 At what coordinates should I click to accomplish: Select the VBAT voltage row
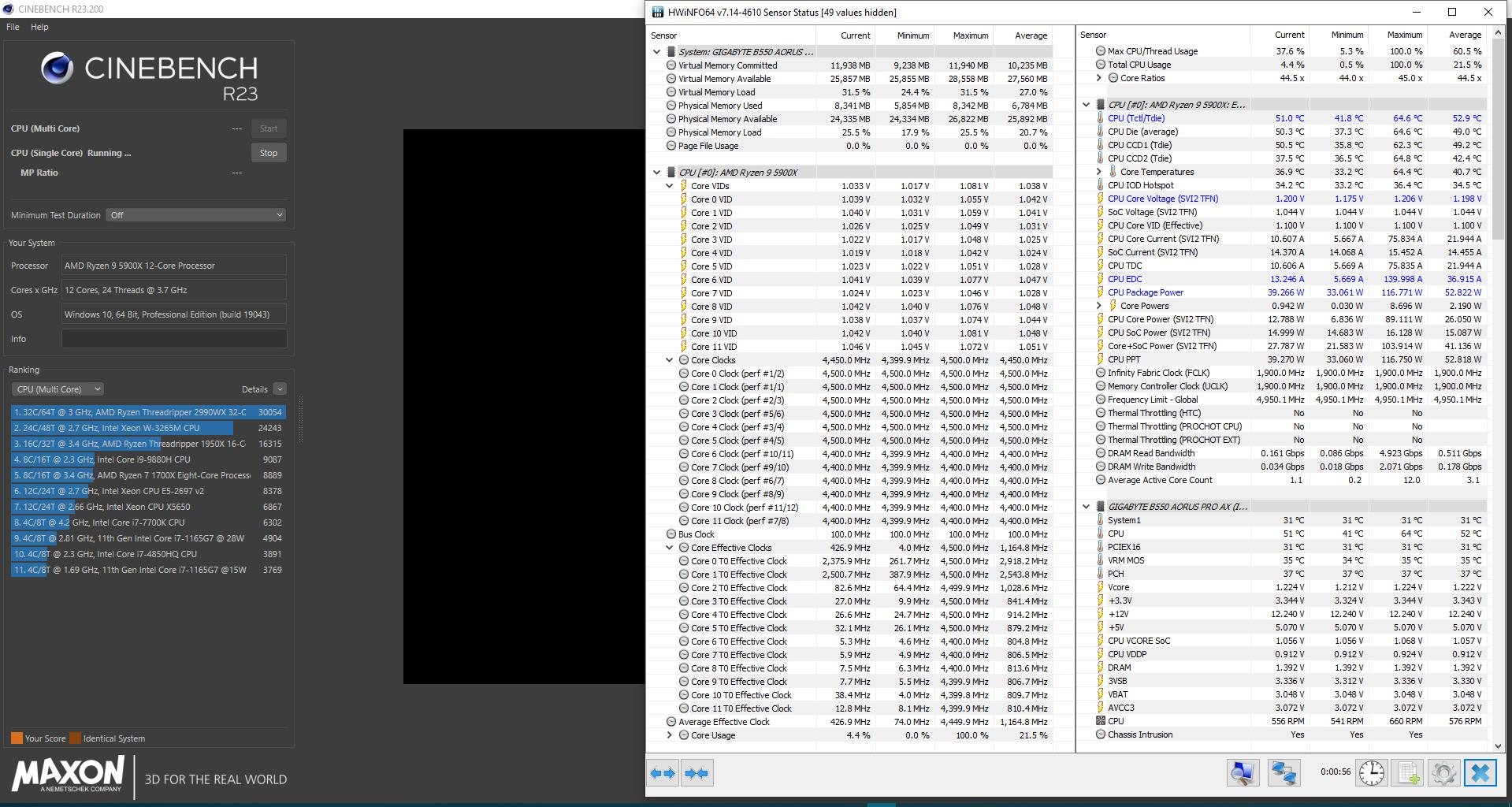(x=1282, y=694)
